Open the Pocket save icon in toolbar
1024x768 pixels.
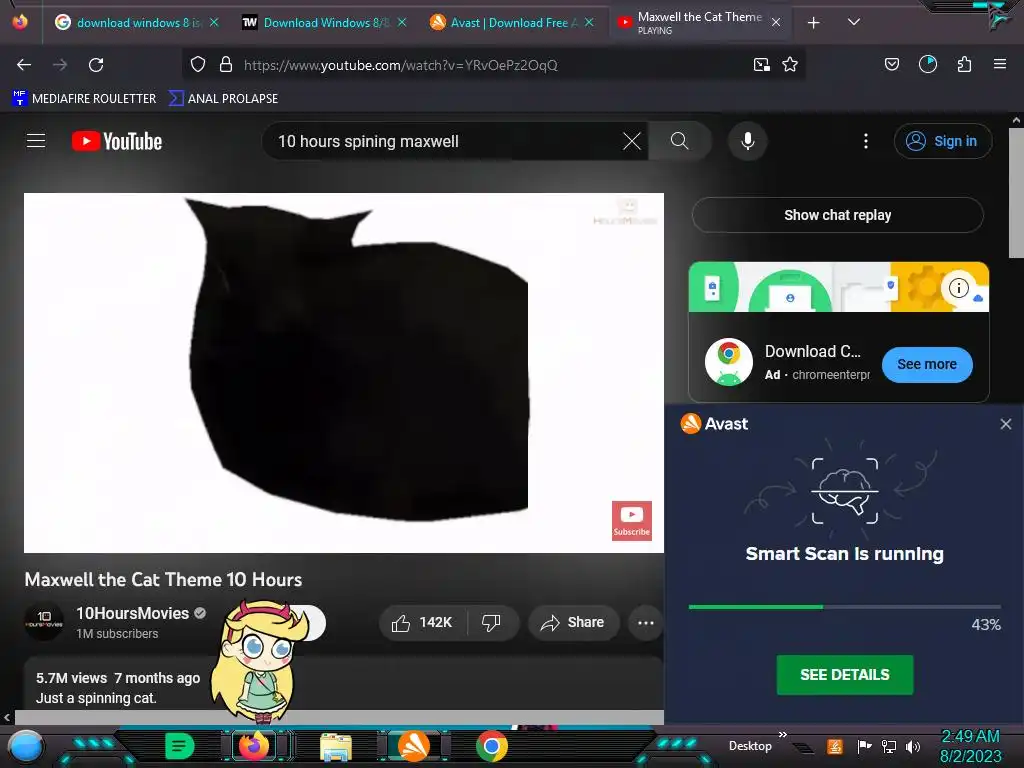pos(891,64)
